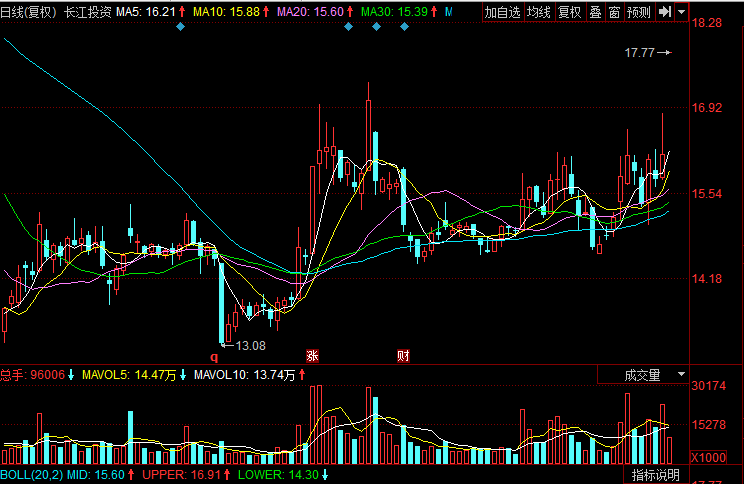Image resolution: width=744 pixels, height=484 pixels.
Task: Click the red 涨 event marker
Action: pyautogui.click(x=312, y=356)
